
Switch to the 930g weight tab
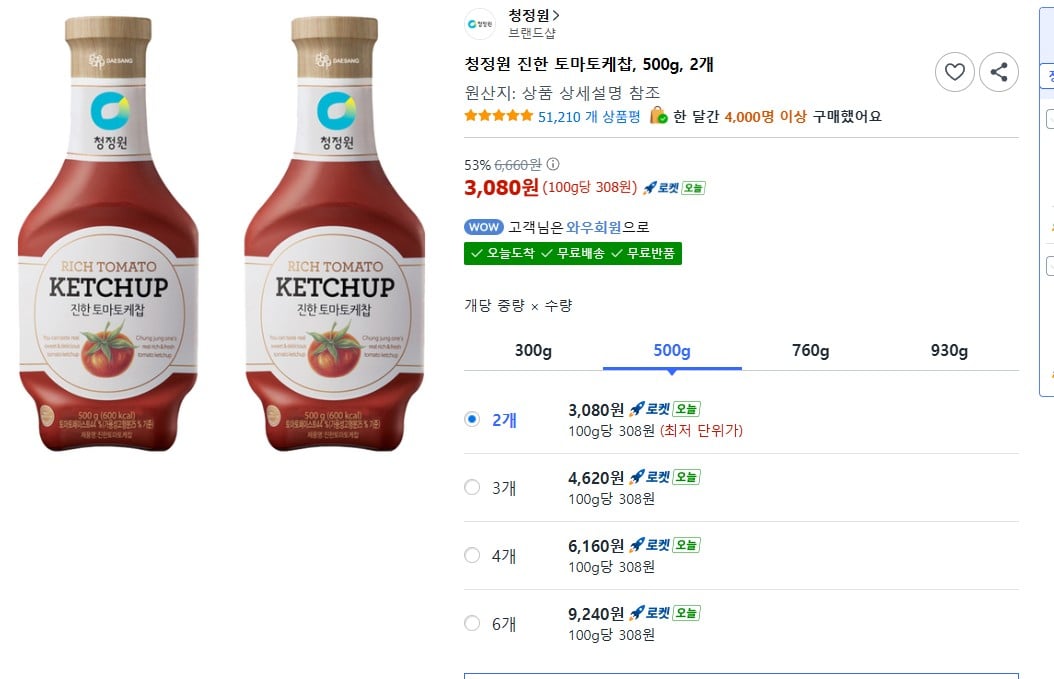pos(948,350)
